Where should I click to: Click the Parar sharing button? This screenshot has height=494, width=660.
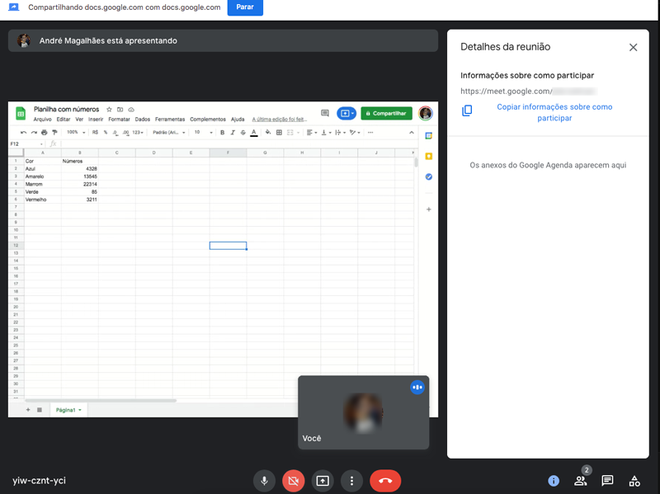click(x=245, y=7)
